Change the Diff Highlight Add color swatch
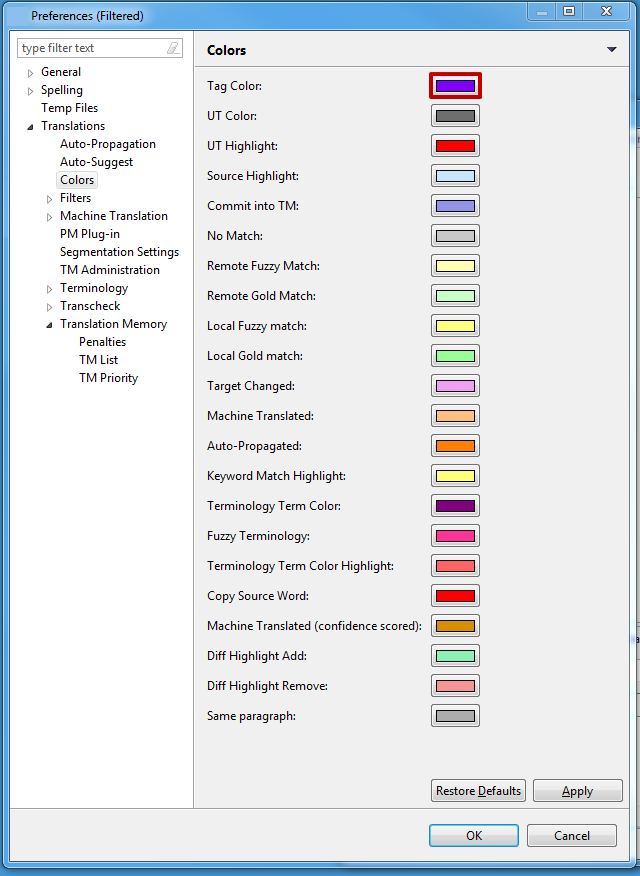Image resolution: width=640 pixels, height=876 pixels. tap(455, 656)
